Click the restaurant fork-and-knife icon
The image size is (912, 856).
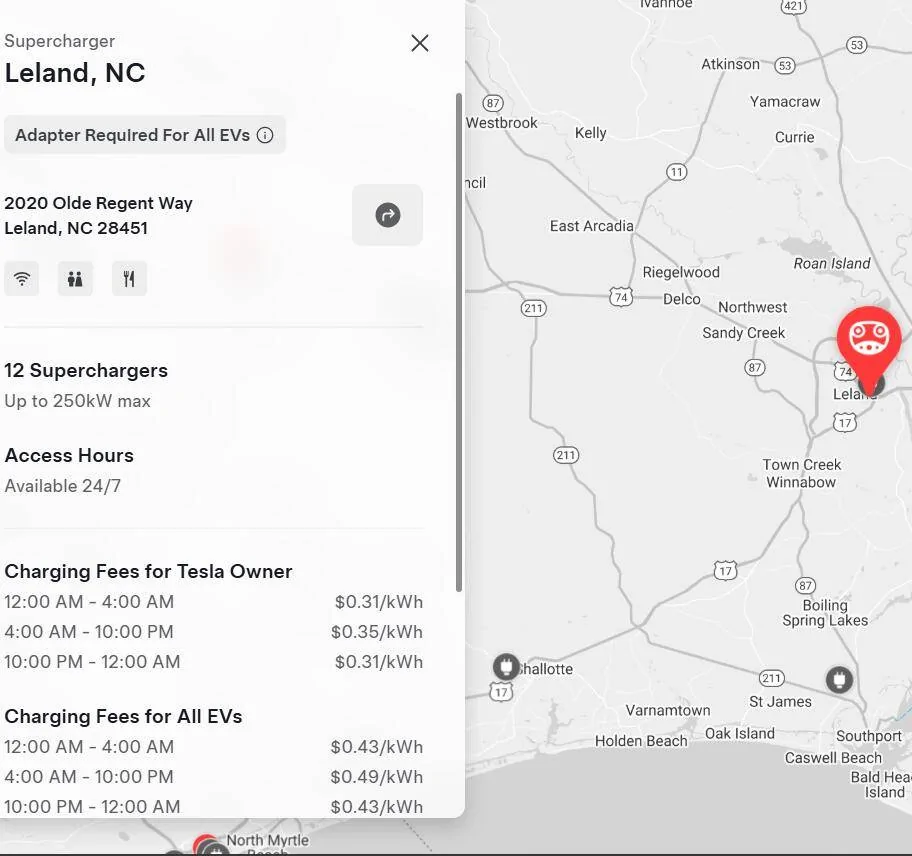pyautogui.click(x=129, y=279)
